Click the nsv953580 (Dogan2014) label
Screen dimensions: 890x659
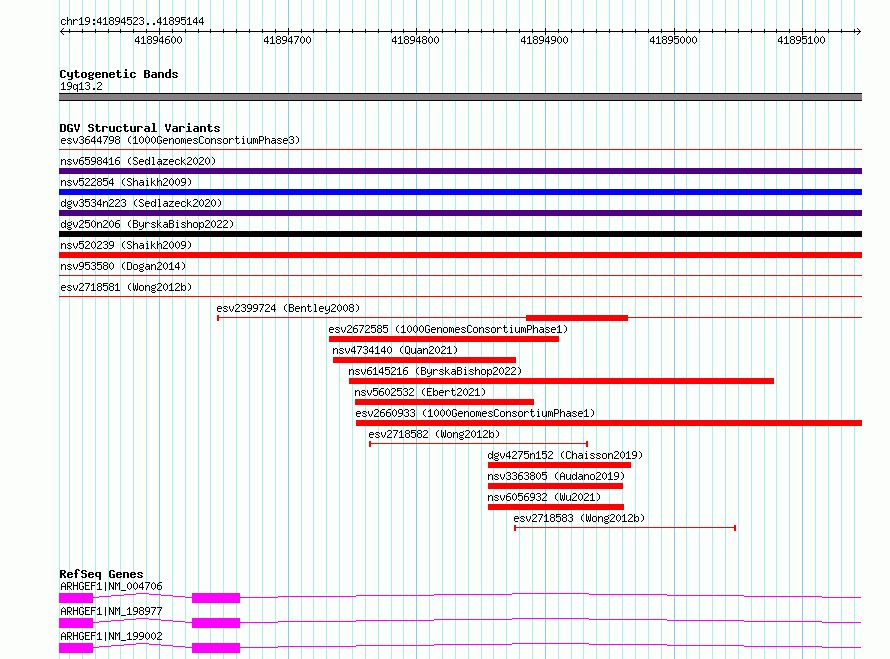[x=123, y=266]
